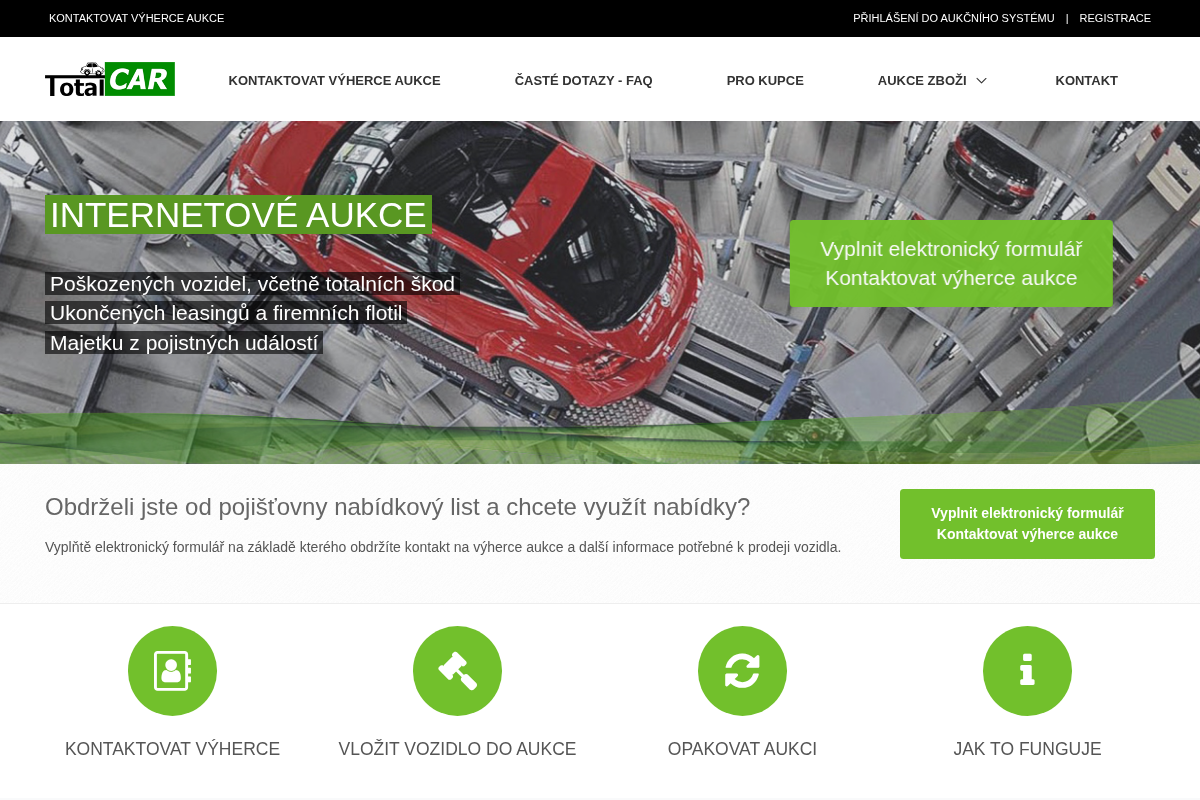The image size is (1200, 800).
Task: Open the Aukce zboží menu item
Action: (922, 81)
